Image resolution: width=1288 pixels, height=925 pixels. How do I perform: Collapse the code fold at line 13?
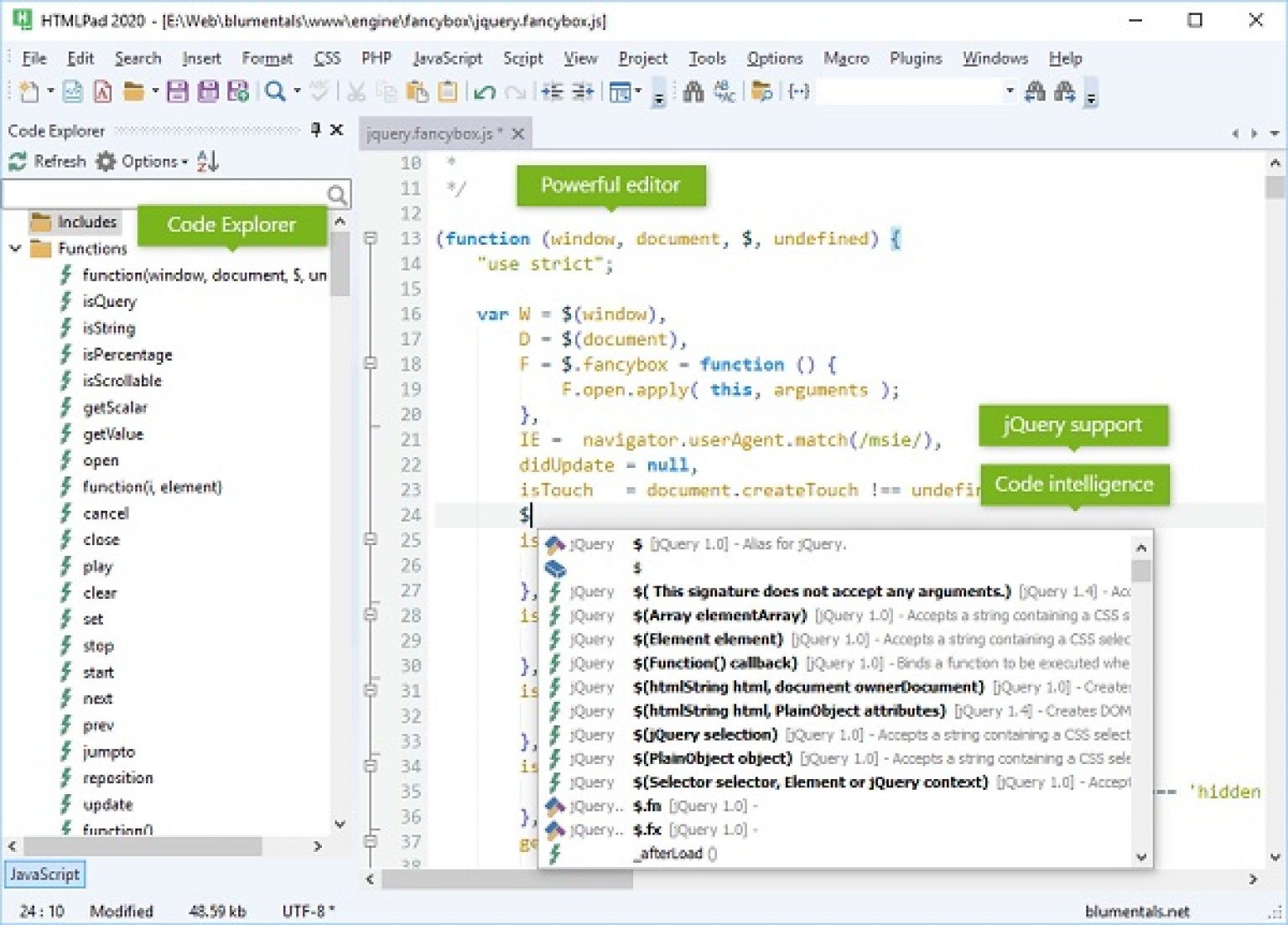click(x=371, y=238)
